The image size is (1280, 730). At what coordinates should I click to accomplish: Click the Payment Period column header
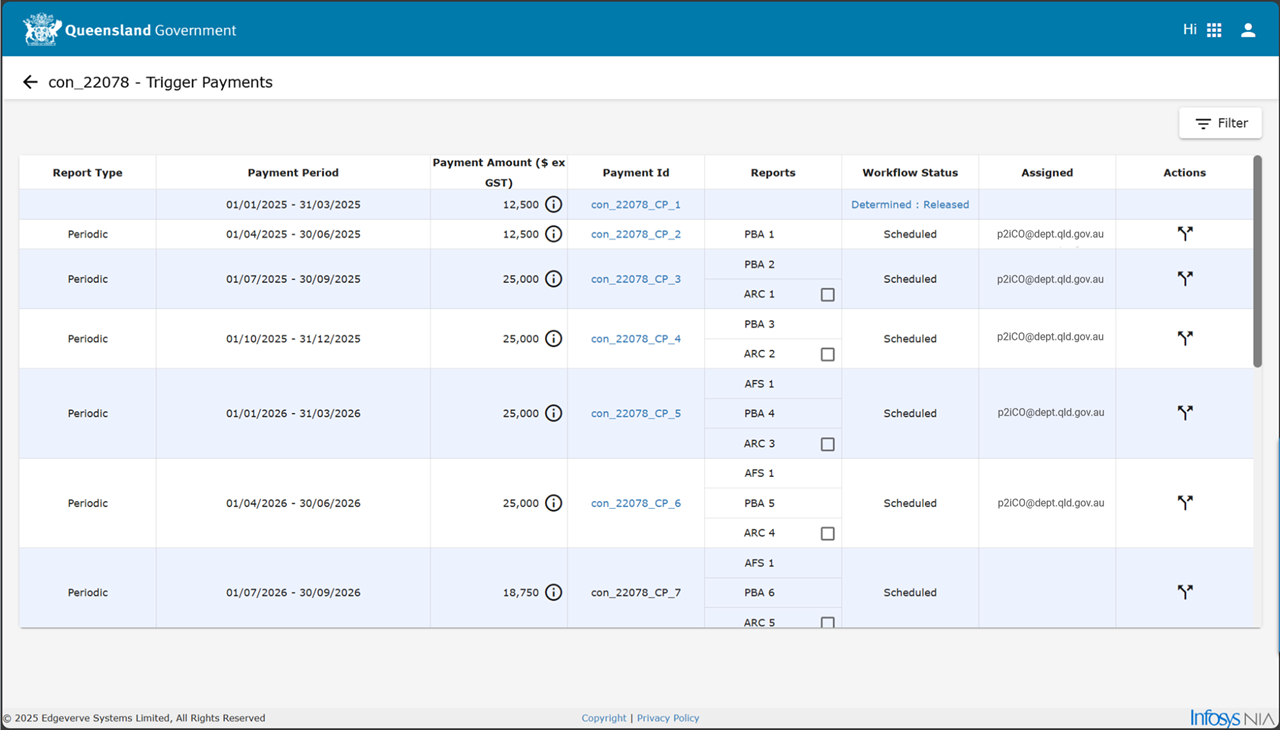tap(293, 173)
